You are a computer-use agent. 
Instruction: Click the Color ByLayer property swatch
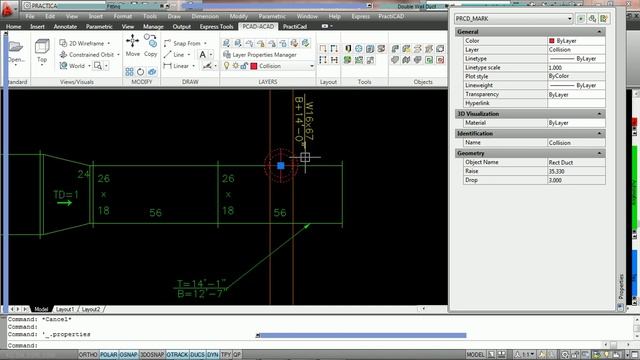551,41
